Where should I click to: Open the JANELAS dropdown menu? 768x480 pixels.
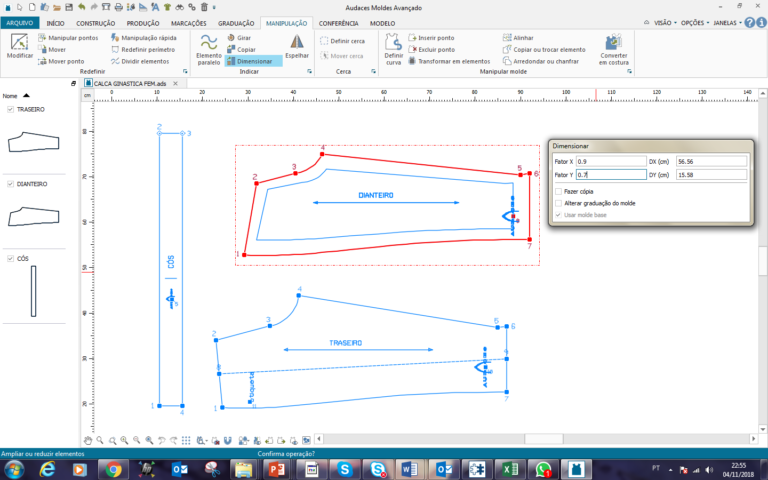[x=732, y=22]
